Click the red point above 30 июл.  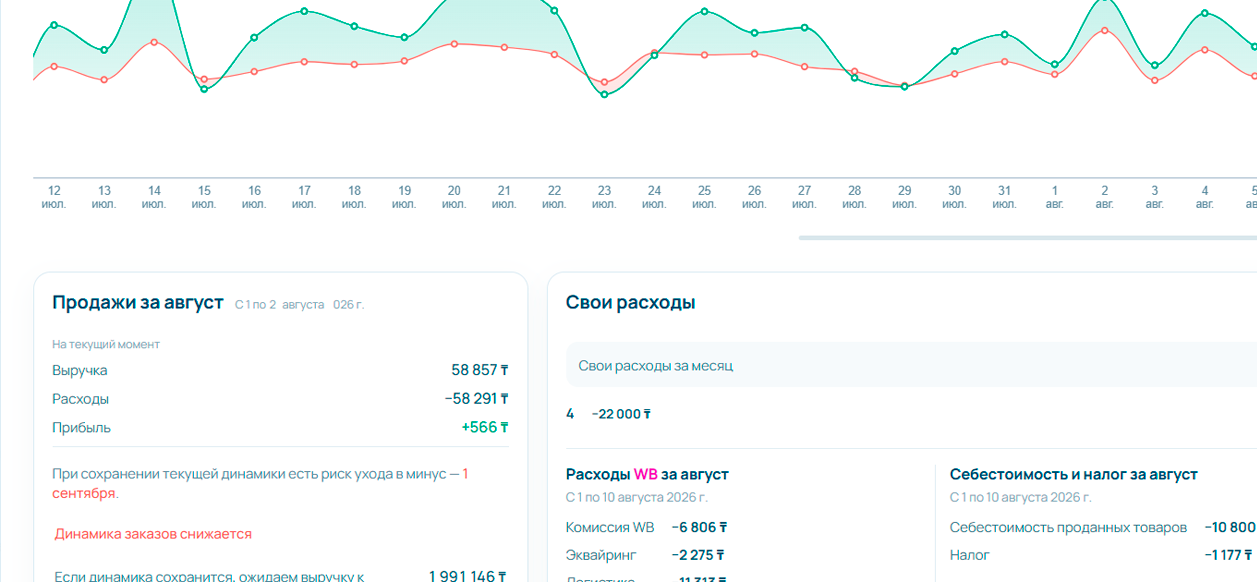[x=954, y=73]
